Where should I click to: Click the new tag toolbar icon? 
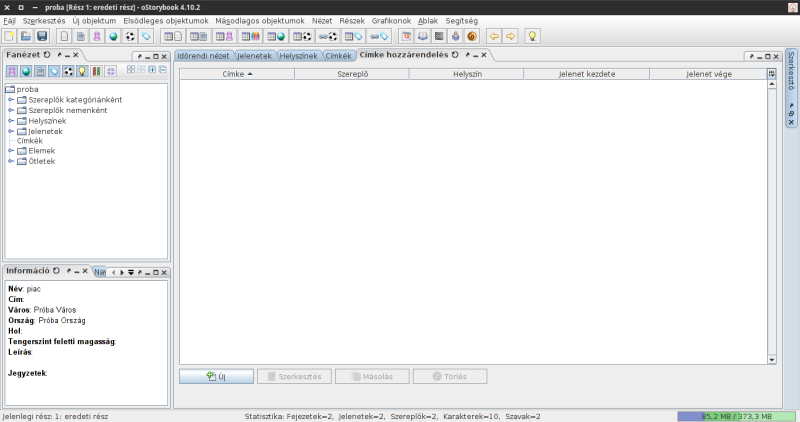pyautogui.click(x=147, y=36)
